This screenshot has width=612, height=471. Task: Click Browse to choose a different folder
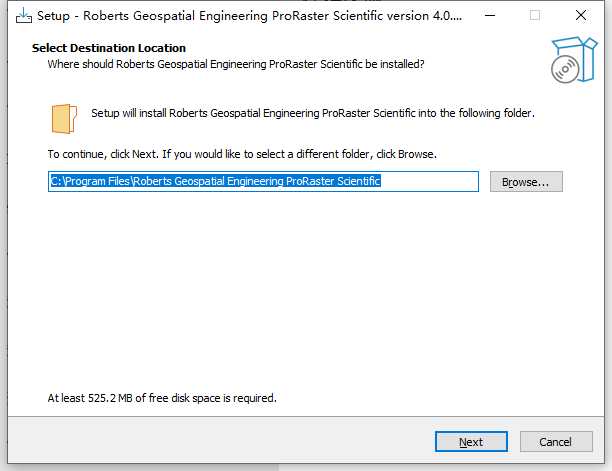click(x=526, y=182)
